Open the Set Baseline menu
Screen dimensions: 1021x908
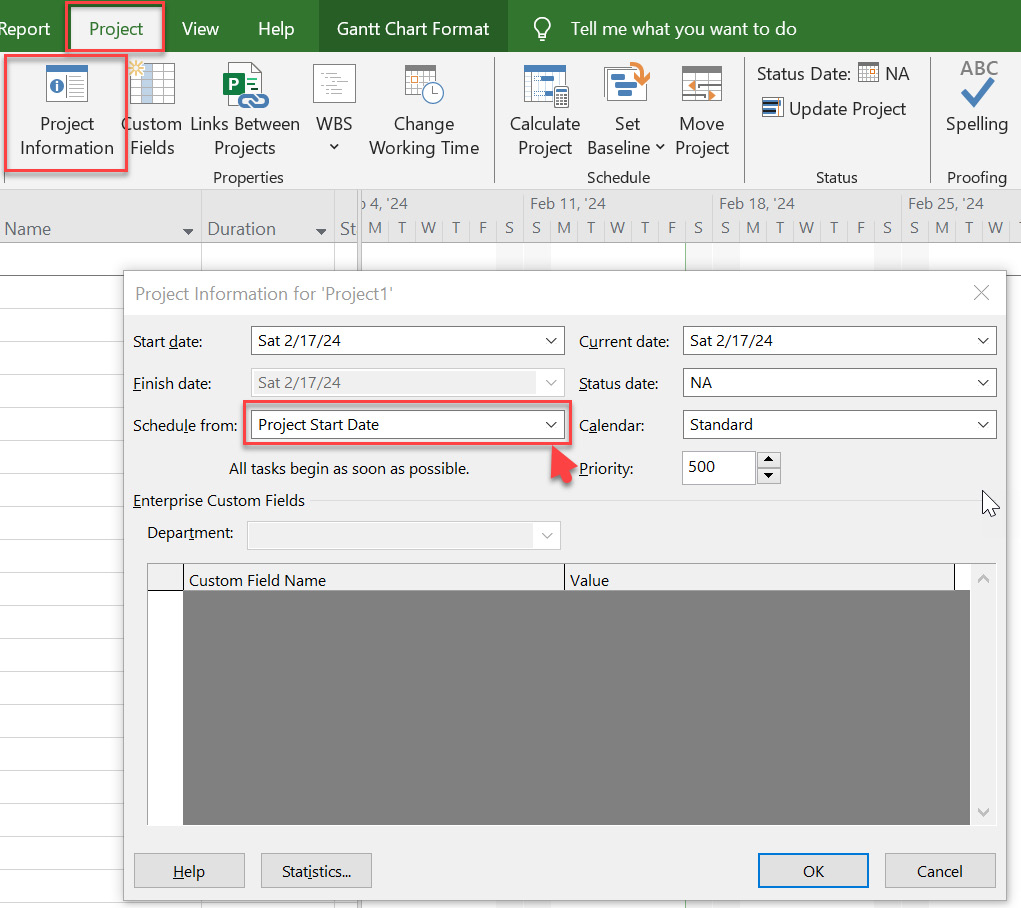pyautogui.click(x=626, y=111)
